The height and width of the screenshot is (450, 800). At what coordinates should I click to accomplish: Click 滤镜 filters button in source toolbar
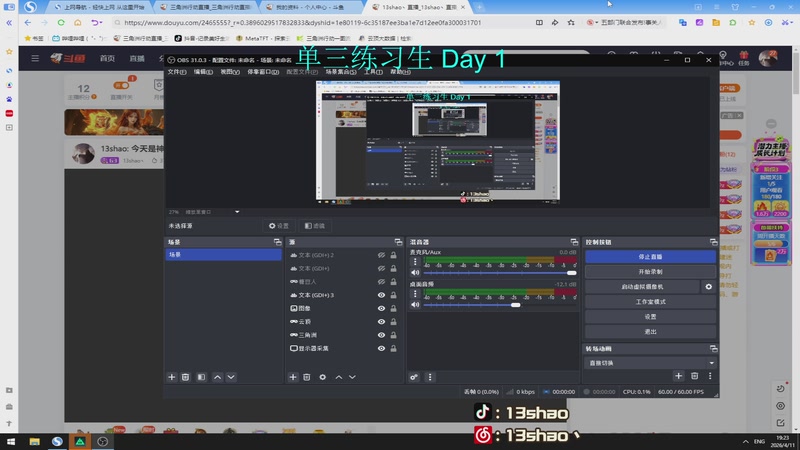click(314, 226)
